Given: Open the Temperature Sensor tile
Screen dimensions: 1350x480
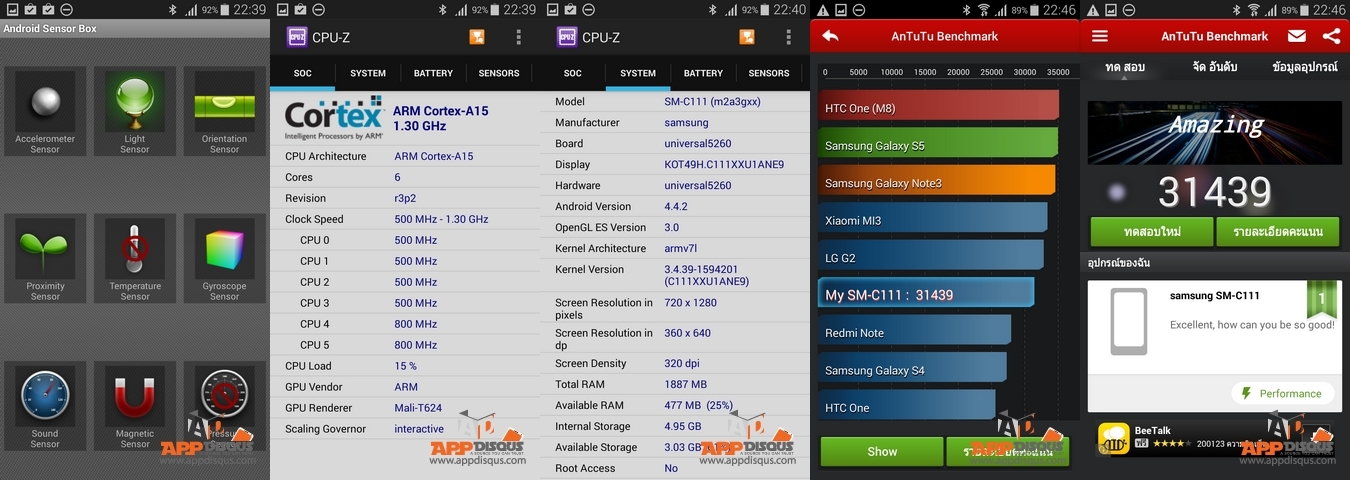Looking at the screenshot, I should 135,259.
